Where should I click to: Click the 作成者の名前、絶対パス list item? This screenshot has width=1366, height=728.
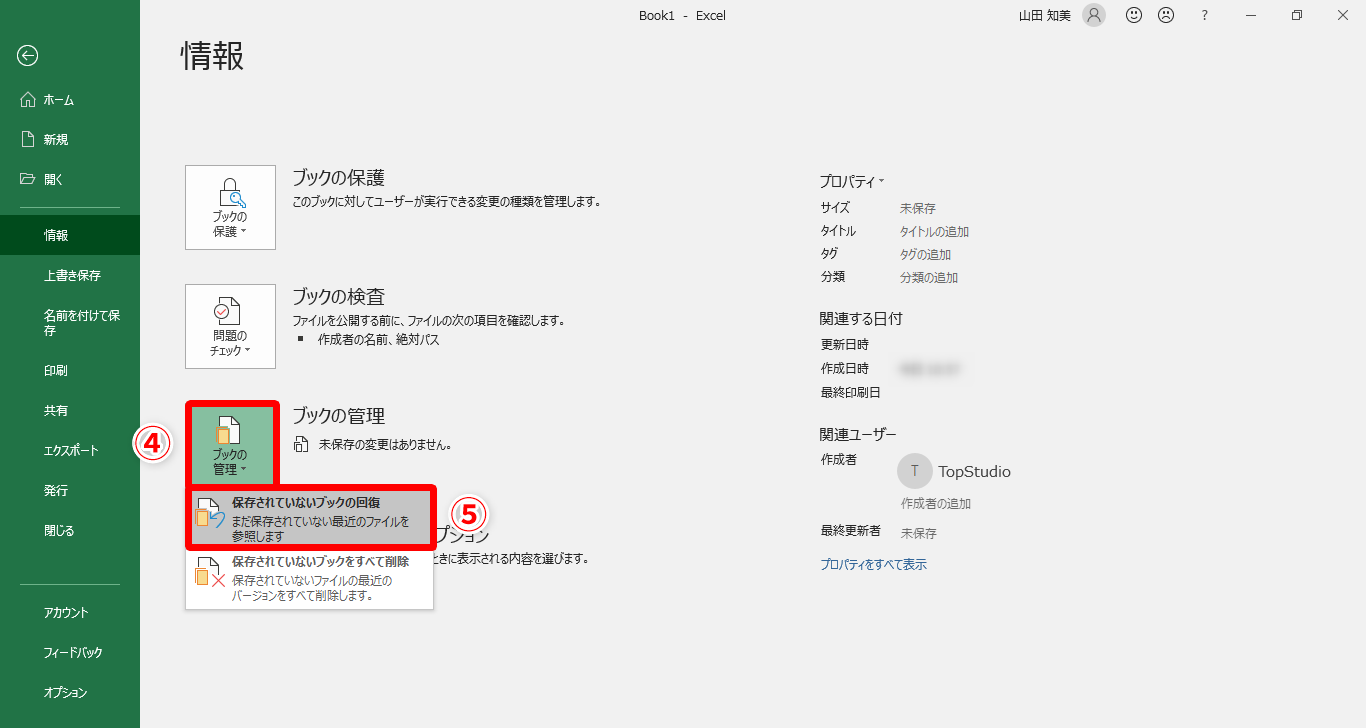click(378, 339)
